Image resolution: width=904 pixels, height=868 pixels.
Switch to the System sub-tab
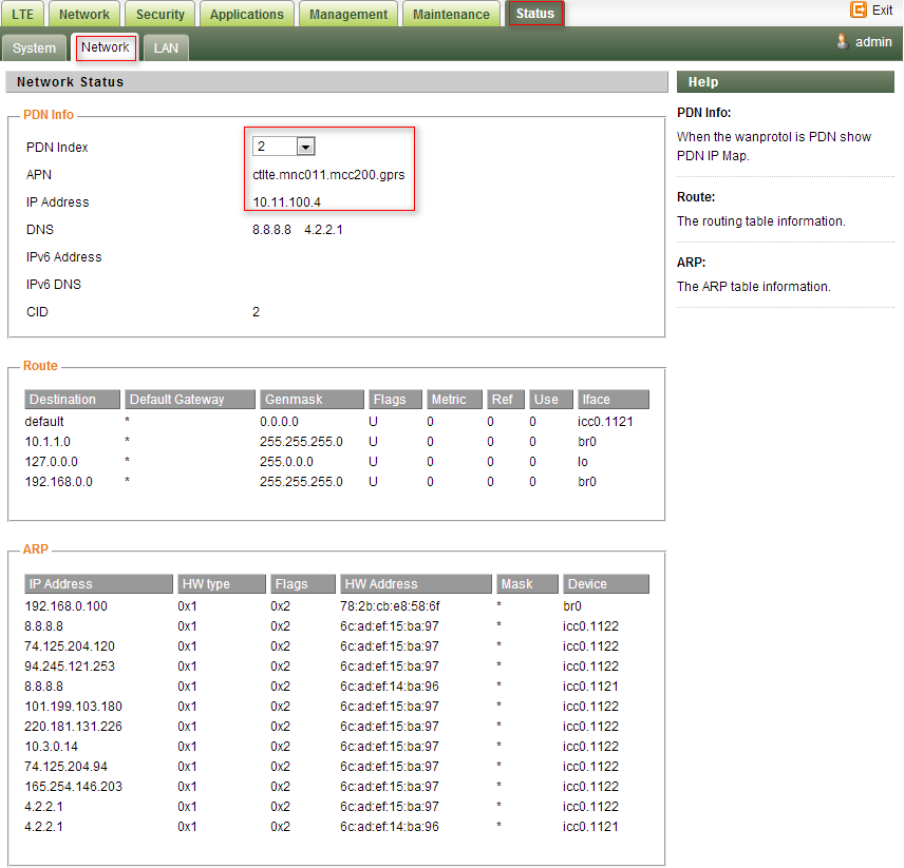pos(34,48)
